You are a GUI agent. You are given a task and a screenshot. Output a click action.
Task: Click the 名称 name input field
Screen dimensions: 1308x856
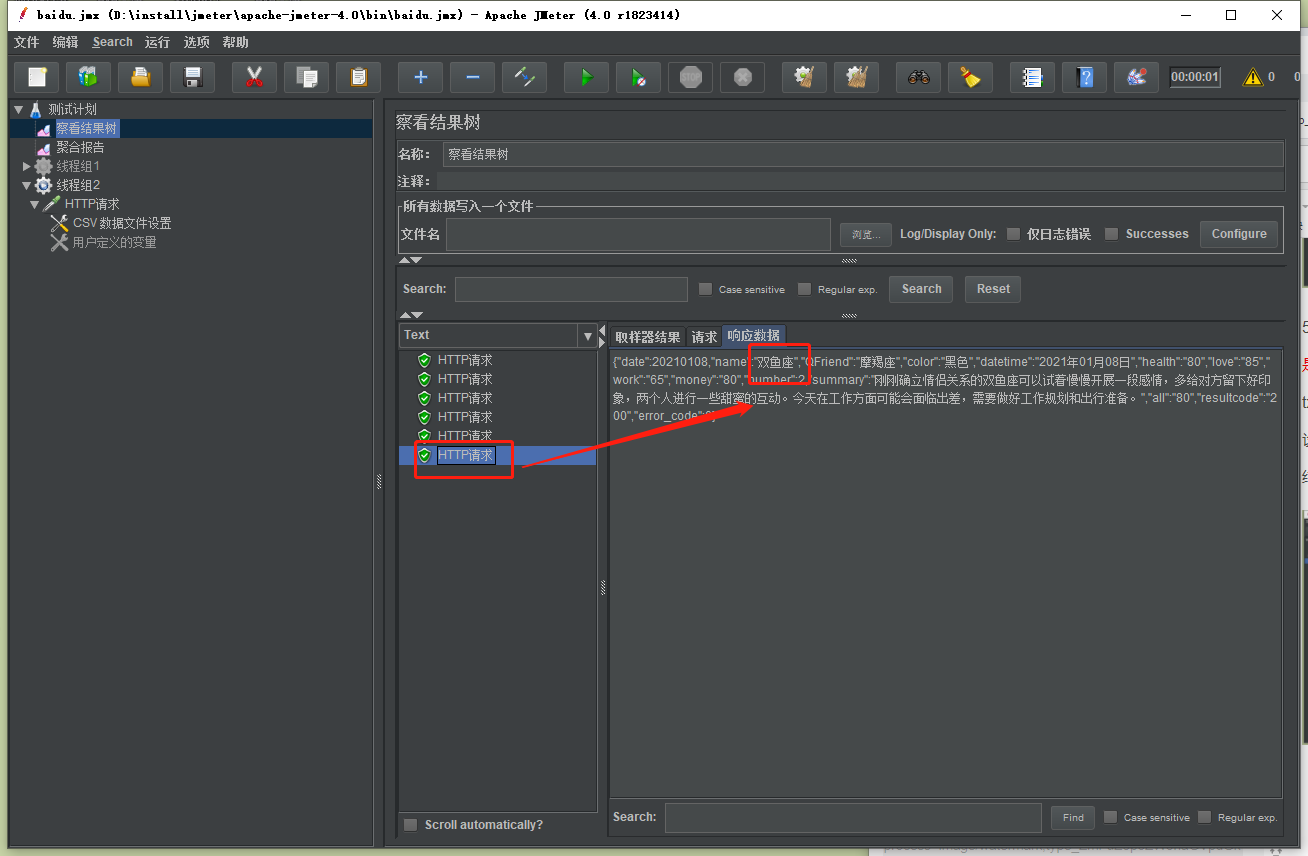863,154
